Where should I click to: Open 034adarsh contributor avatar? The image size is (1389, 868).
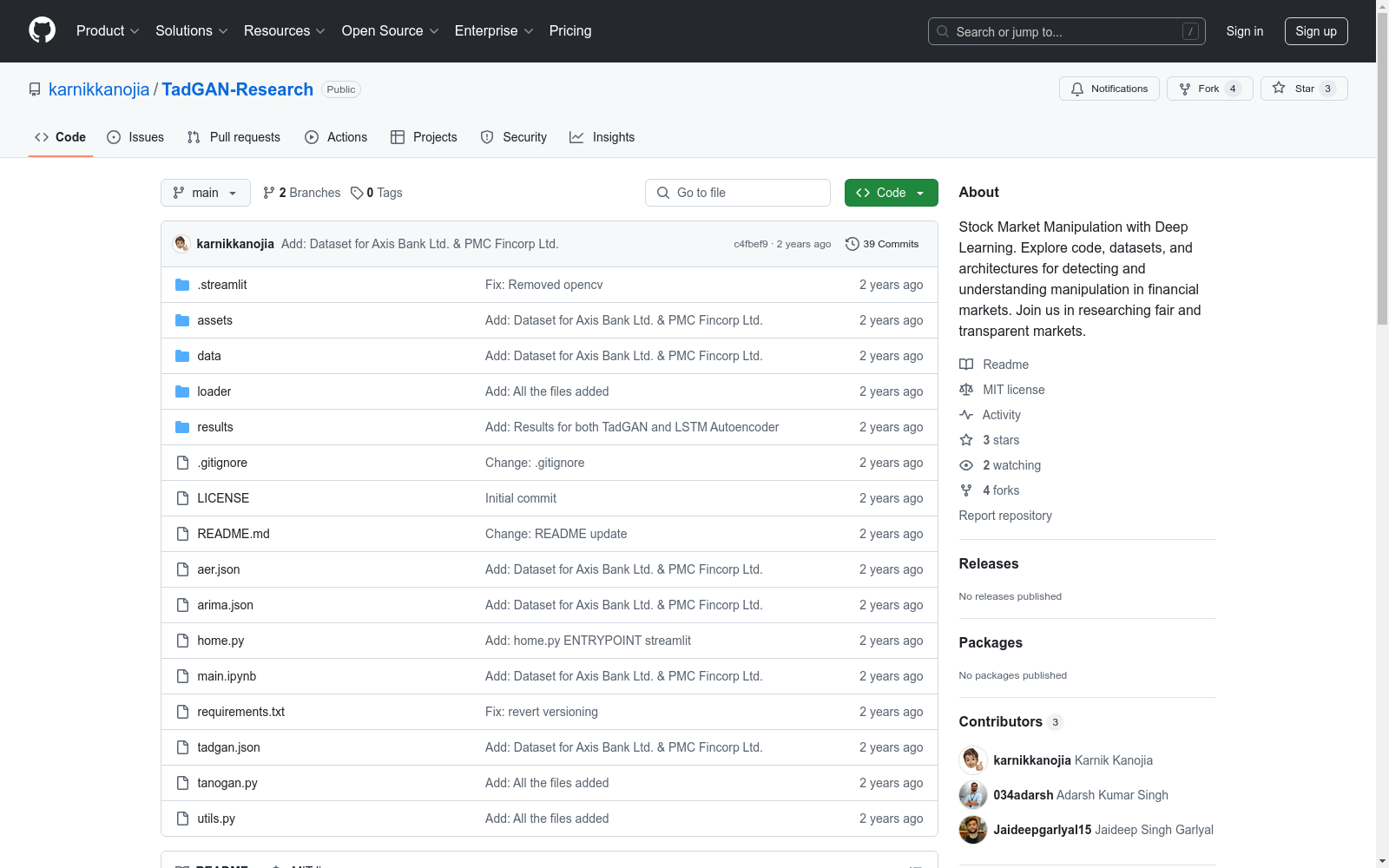pos(973,795)
